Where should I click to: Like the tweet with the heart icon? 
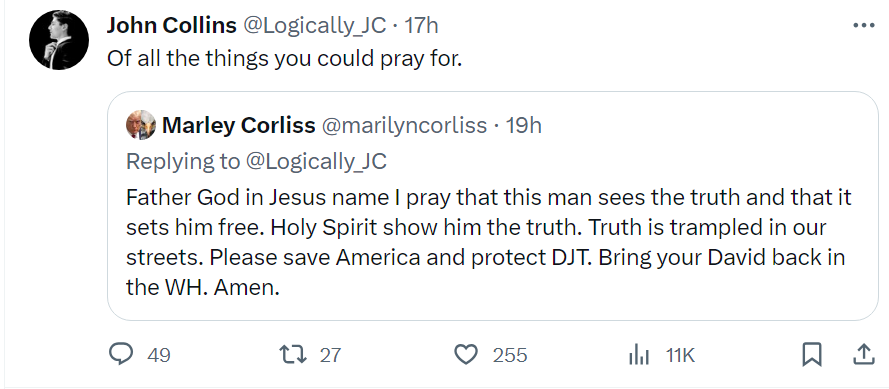(466, 355)
